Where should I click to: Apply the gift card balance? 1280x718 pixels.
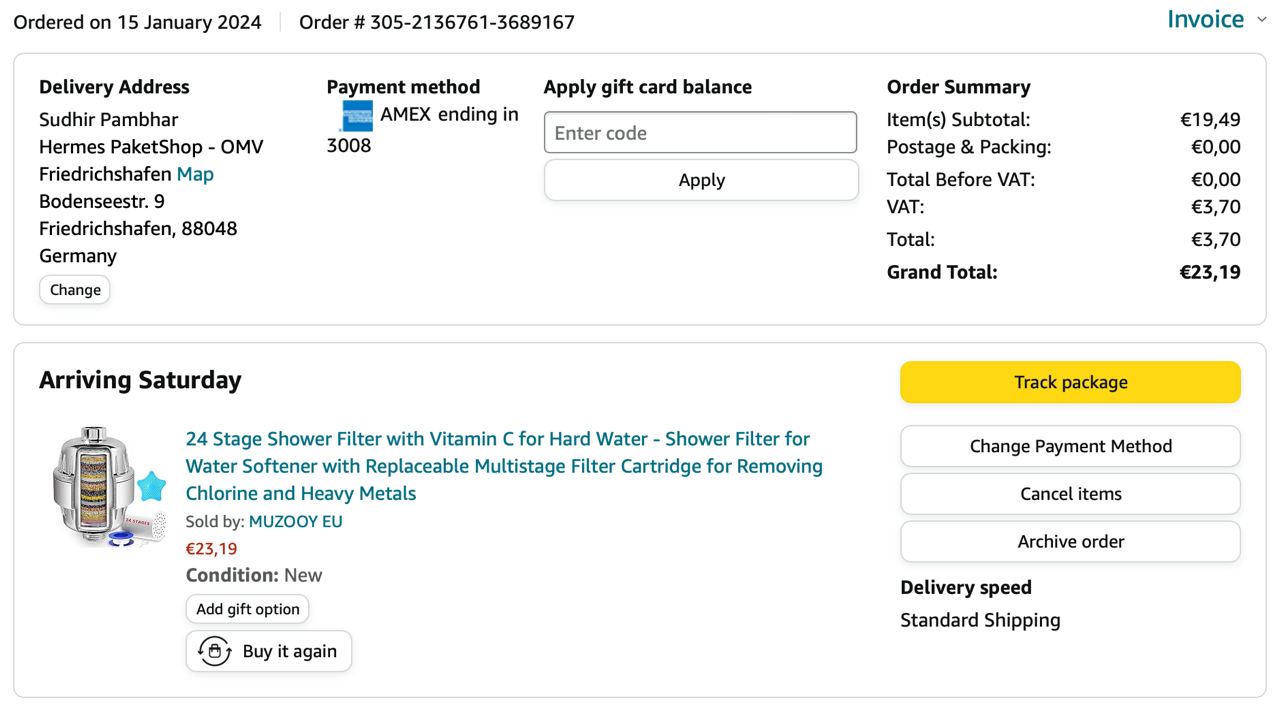[701, 180]
